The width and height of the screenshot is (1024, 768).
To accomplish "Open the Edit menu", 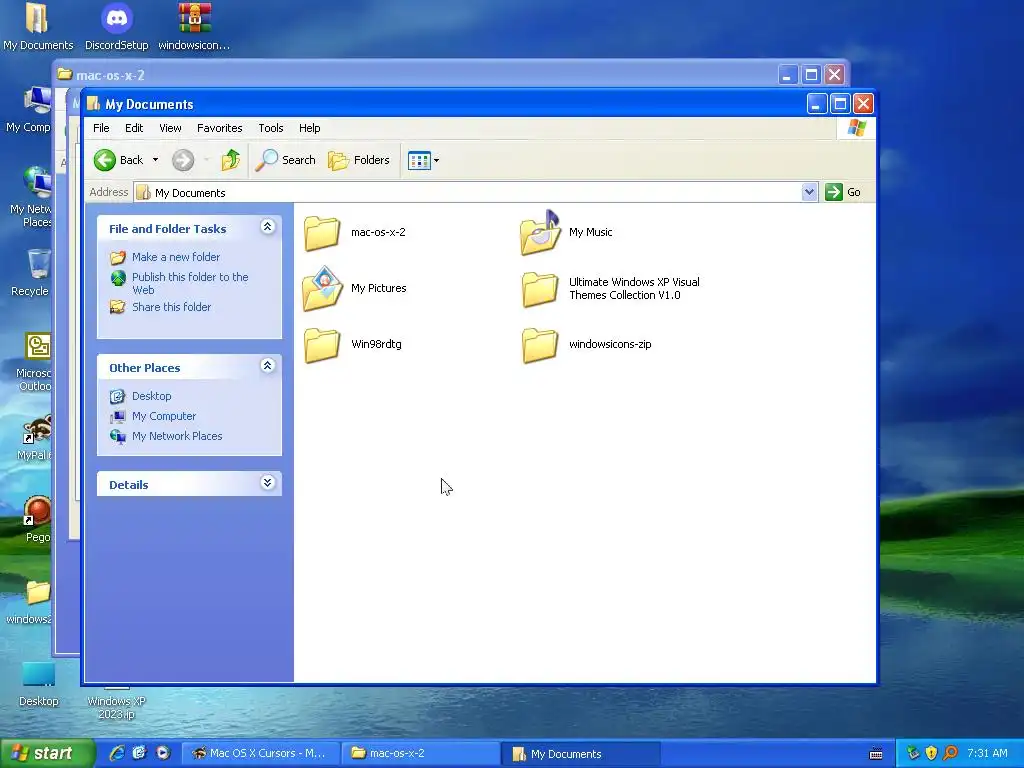I will click(134, 128).
